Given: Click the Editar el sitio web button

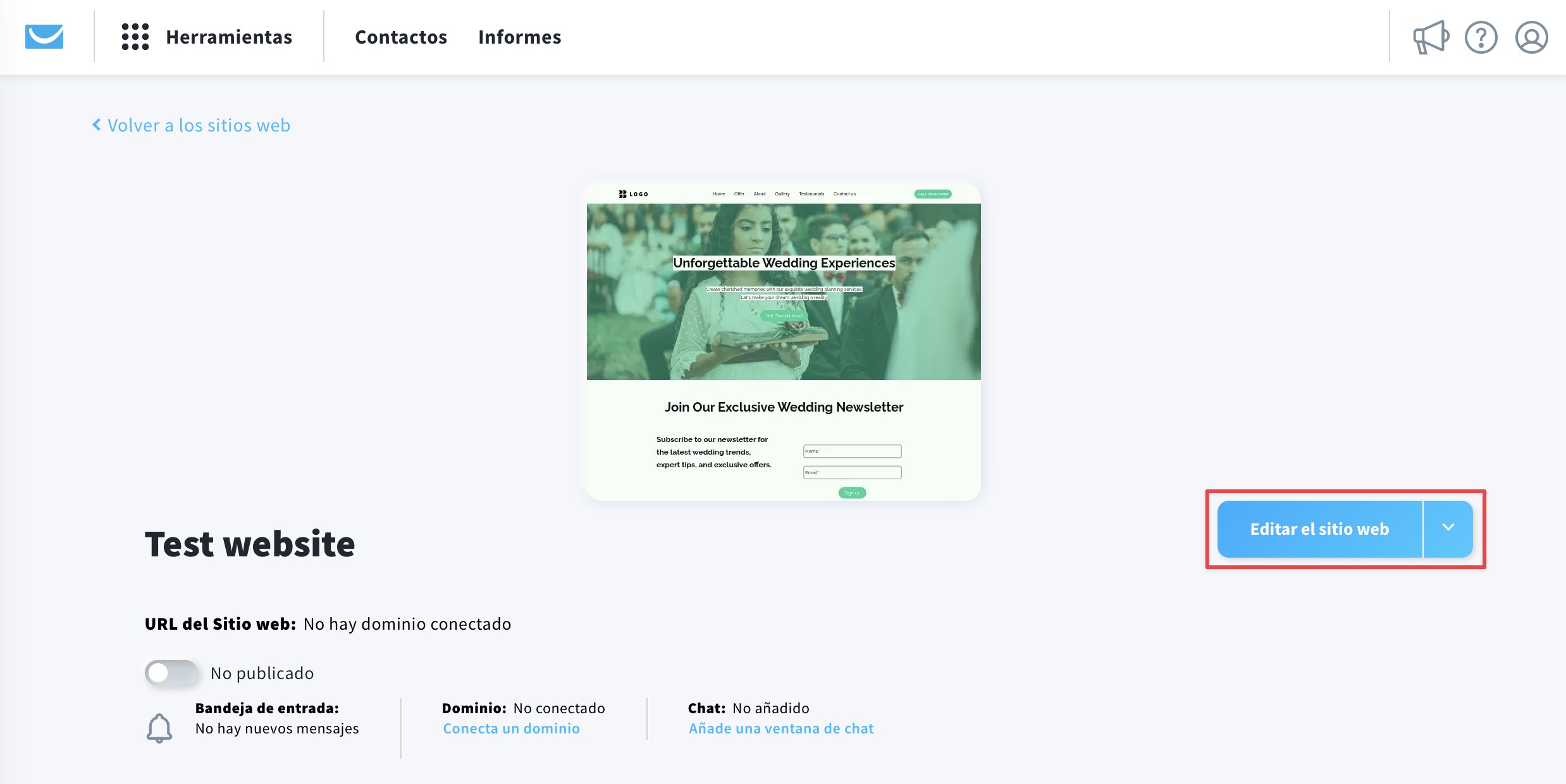Looking at the screenshot, I should [x=1319, y=529].
